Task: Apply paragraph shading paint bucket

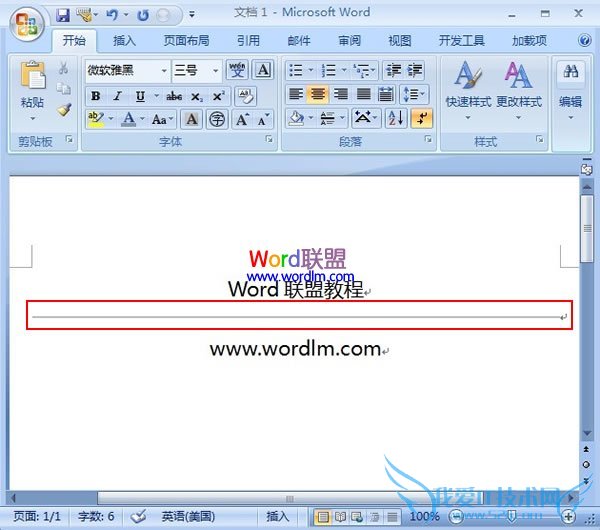Action: click(296, 118)
